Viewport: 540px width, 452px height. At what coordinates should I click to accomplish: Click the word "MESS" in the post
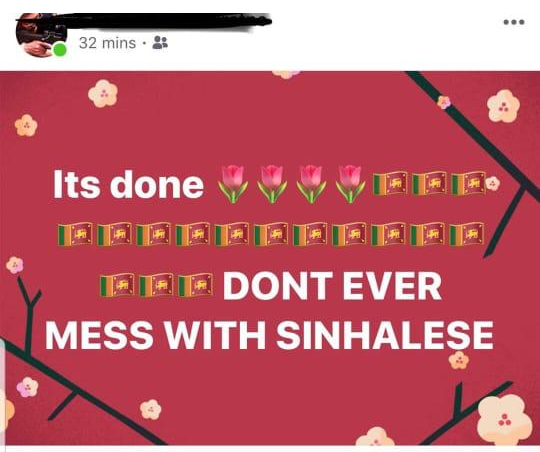tap(100, 335)
